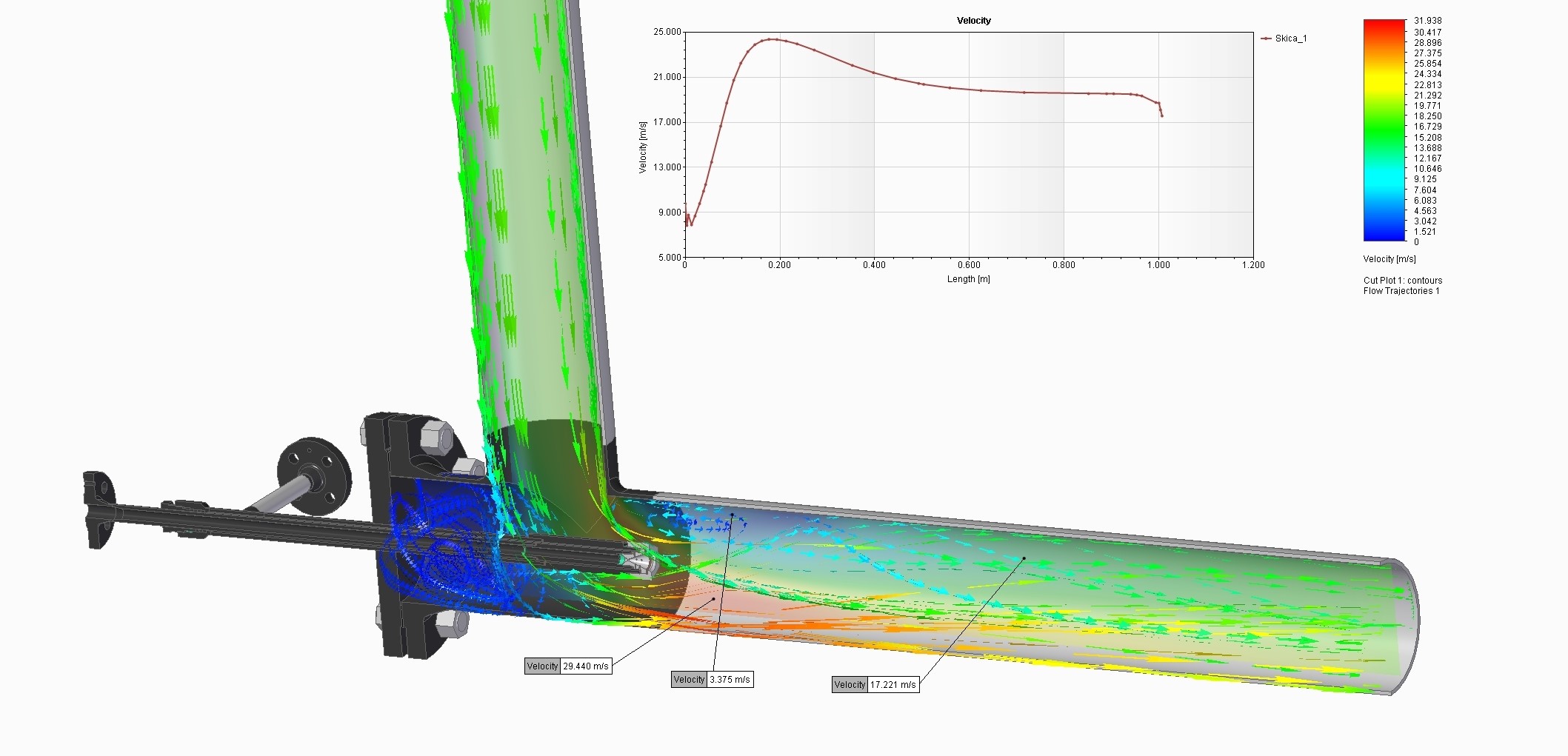
Task: Select the 0 minimum legend value
Action: tap(1416, 242)
